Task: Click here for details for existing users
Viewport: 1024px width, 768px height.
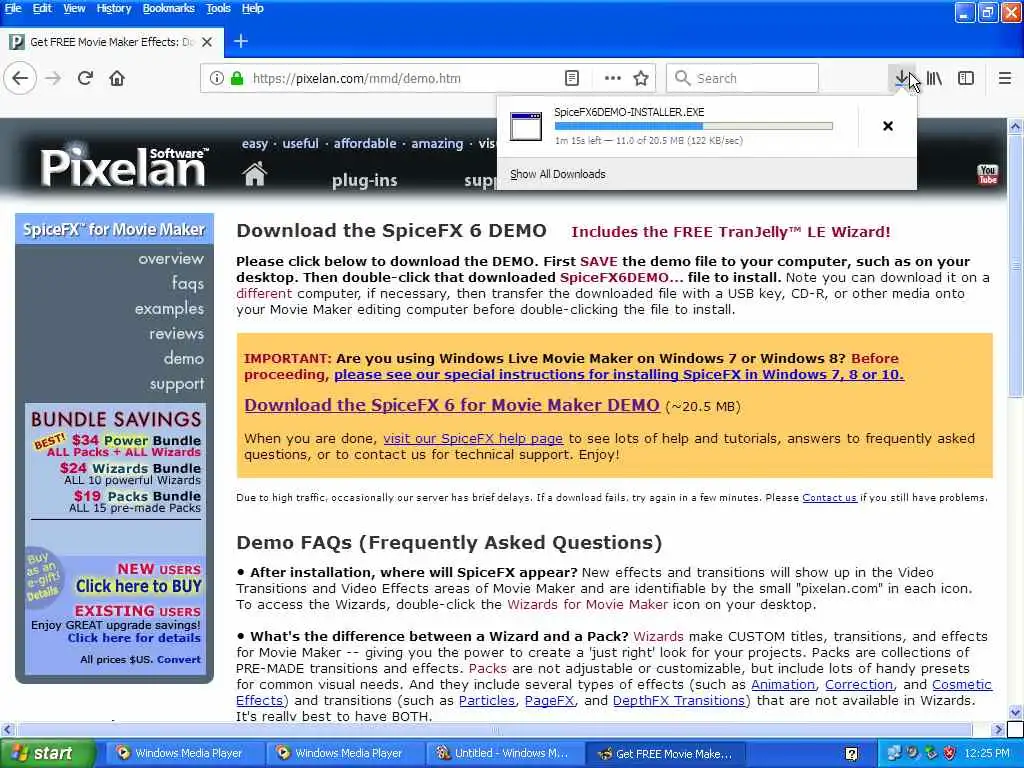Action: click(x=134, y=638)
